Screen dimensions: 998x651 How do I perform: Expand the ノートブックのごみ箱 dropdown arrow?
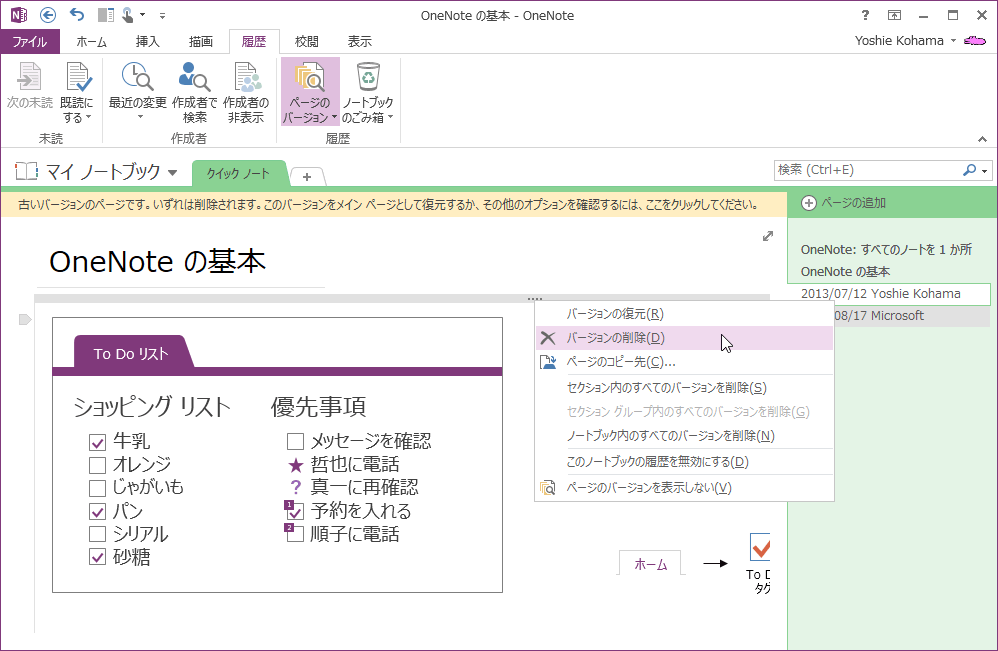(390, 117)
